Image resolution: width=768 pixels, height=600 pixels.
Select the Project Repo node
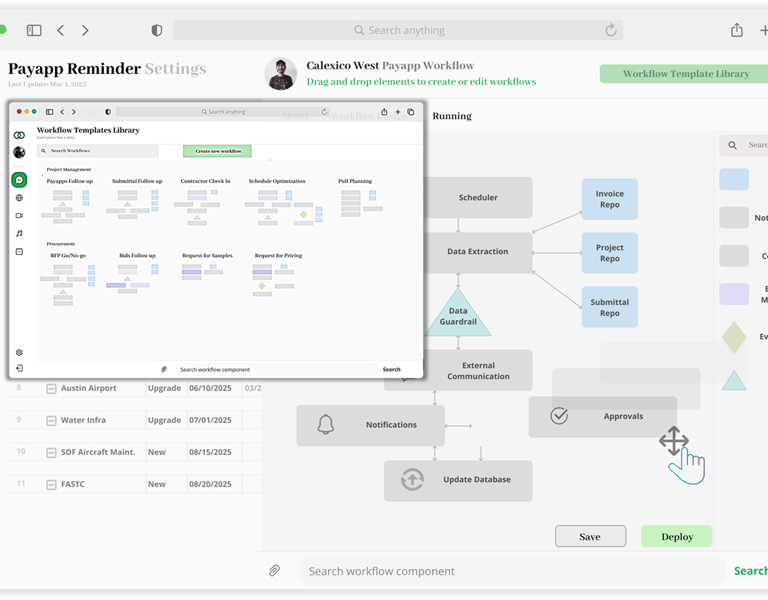point(610,253)
